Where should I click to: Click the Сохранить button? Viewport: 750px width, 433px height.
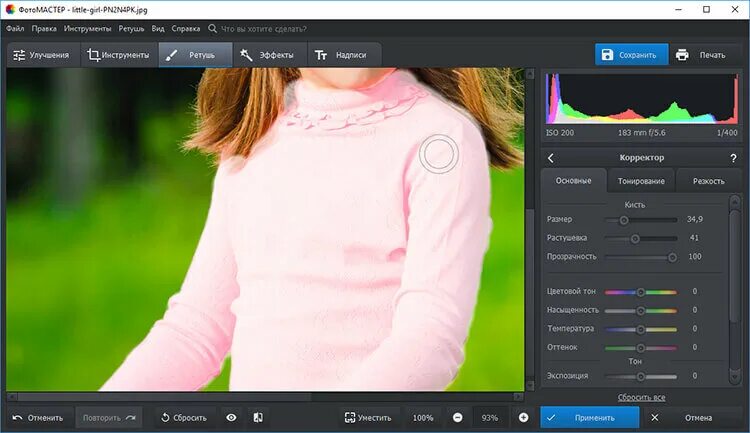tap(632, 55)
